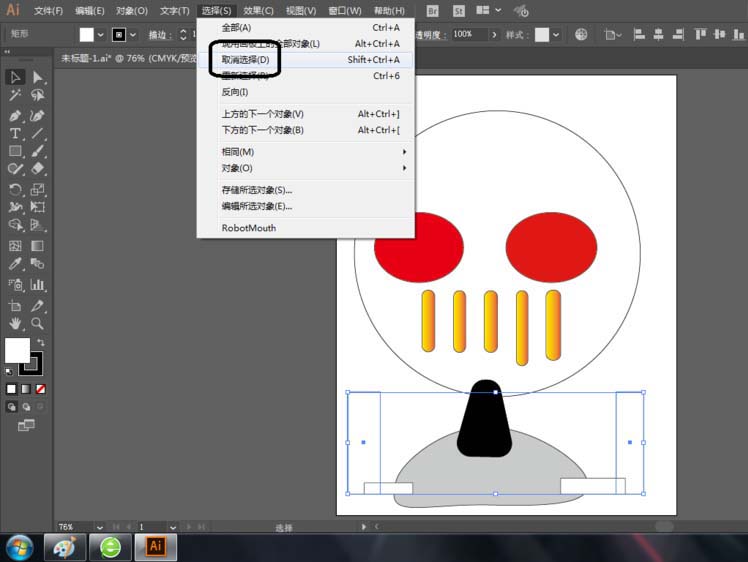Screen dimensions: 748x562
Task: Select the Curvature tool
Action: click(37, 115)
